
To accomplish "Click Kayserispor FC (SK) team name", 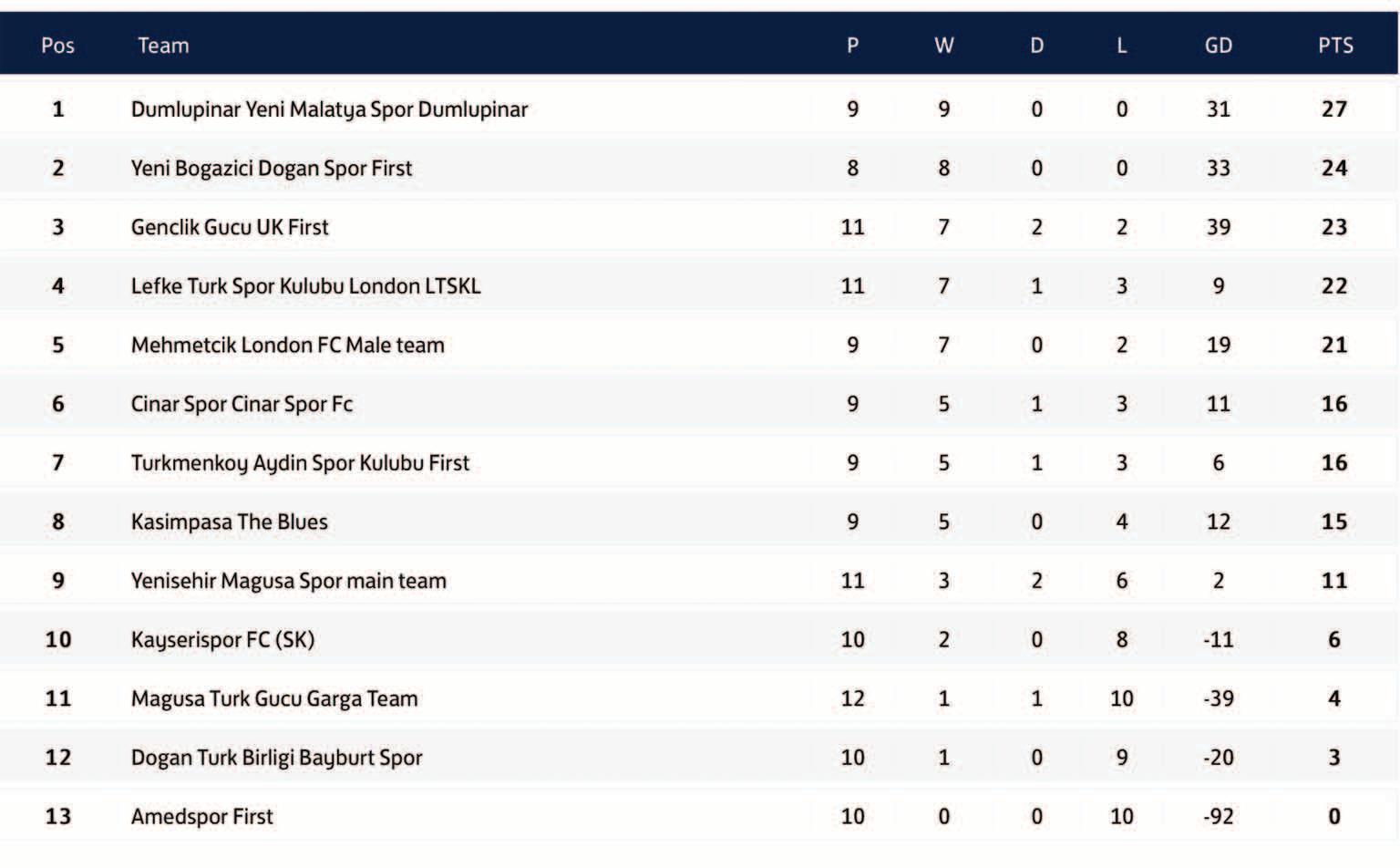I will pyautogui.click(x=222, y=640).
